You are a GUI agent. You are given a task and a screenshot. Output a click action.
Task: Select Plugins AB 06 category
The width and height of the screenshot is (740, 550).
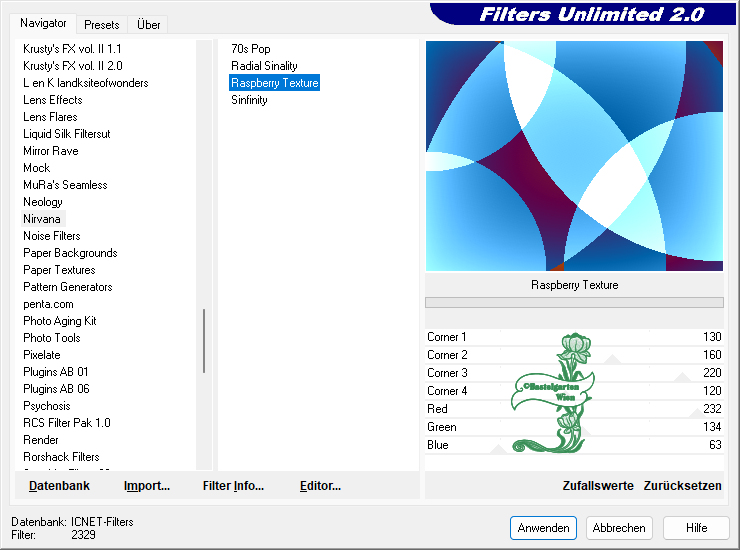[56, 389]
